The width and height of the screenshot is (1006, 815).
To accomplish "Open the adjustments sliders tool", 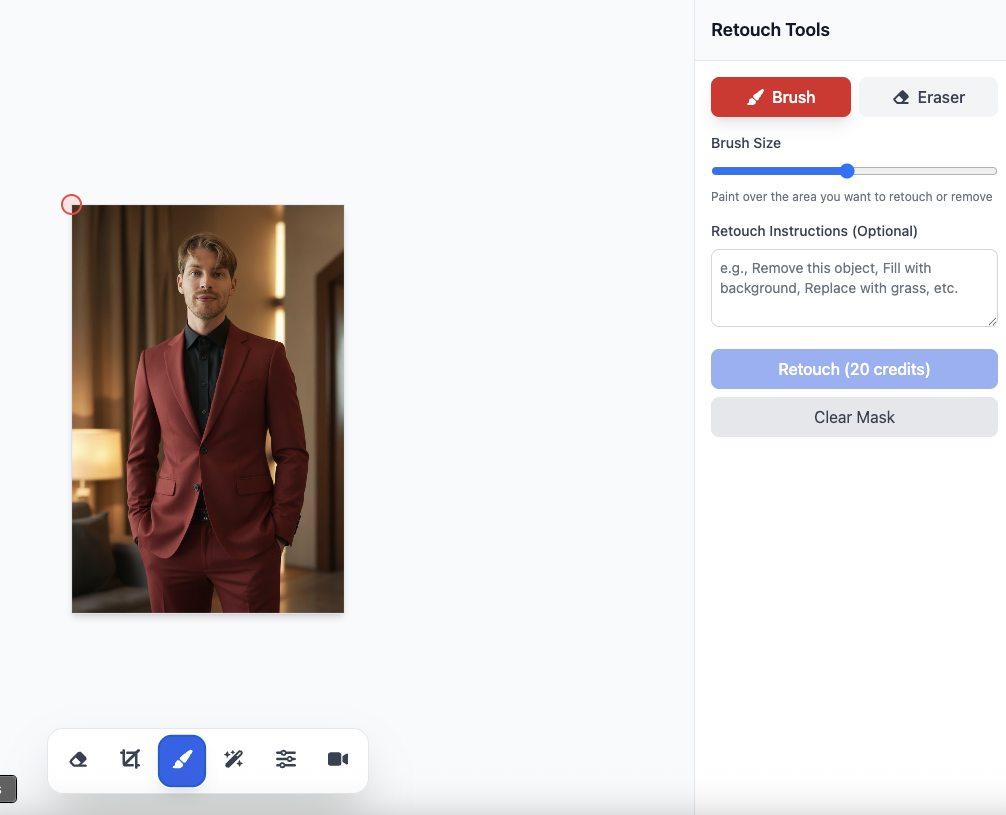I will pyautogui.click(x=286, y=760).
